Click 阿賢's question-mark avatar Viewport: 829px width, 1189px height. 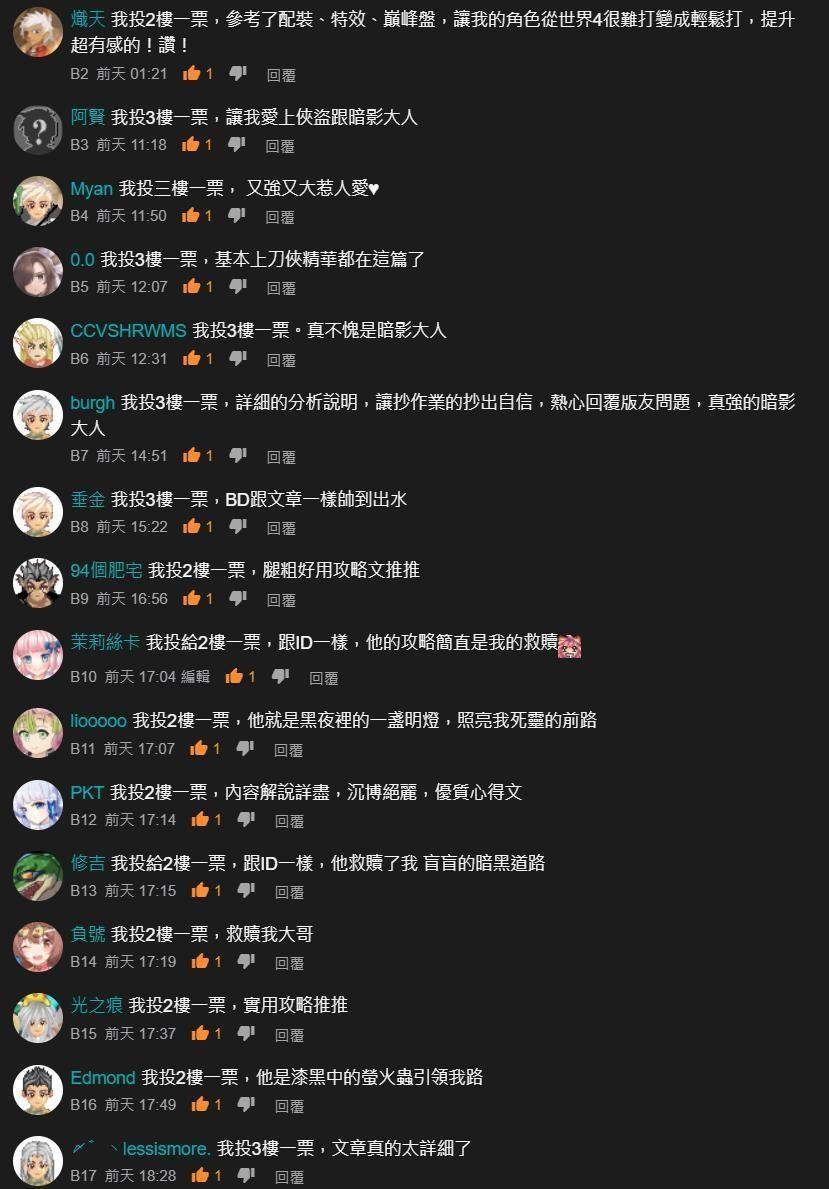click(38, 130)
